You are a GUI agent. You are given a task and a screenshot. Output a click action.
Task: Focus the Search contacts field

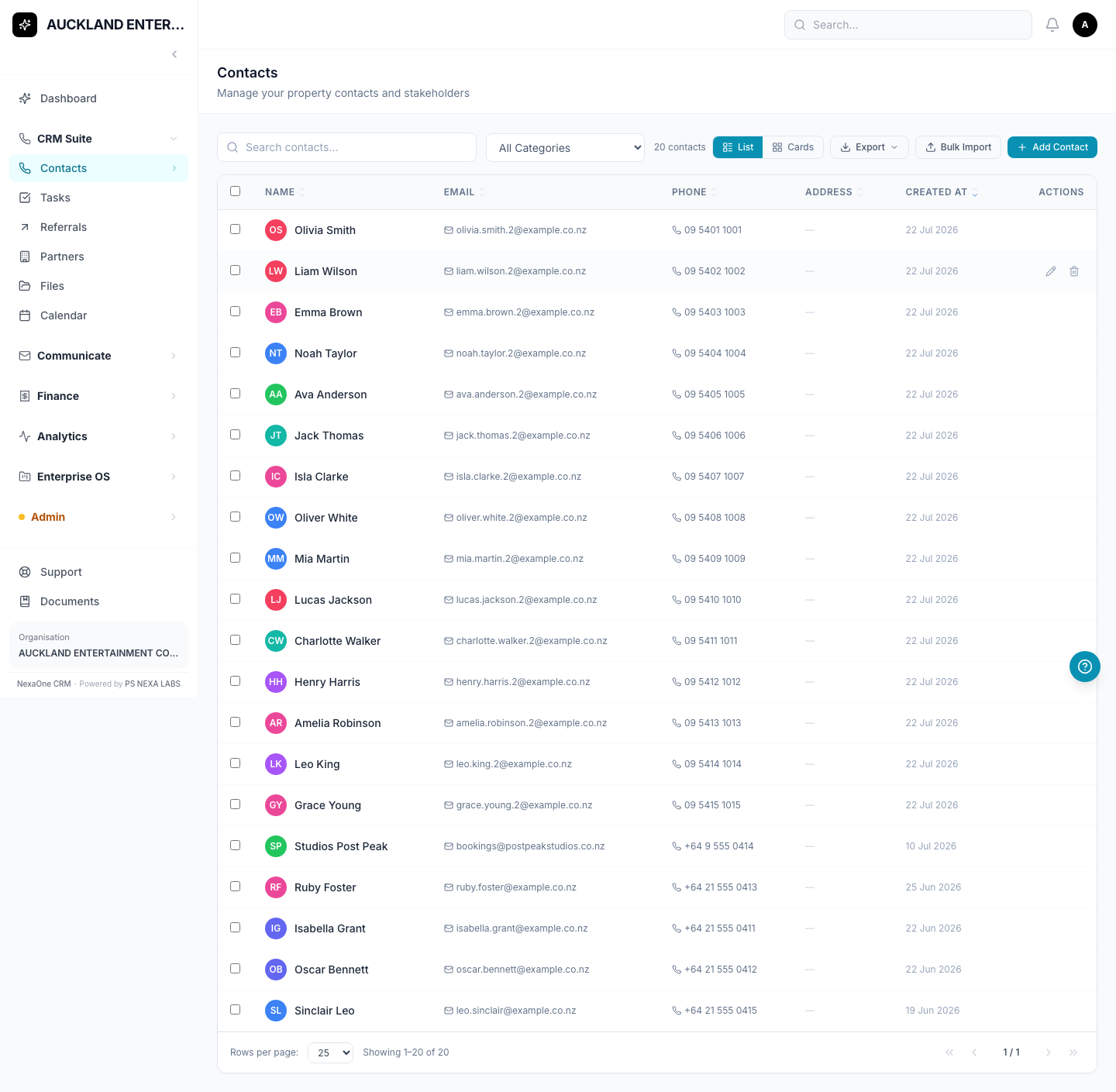tap(346, 147)
